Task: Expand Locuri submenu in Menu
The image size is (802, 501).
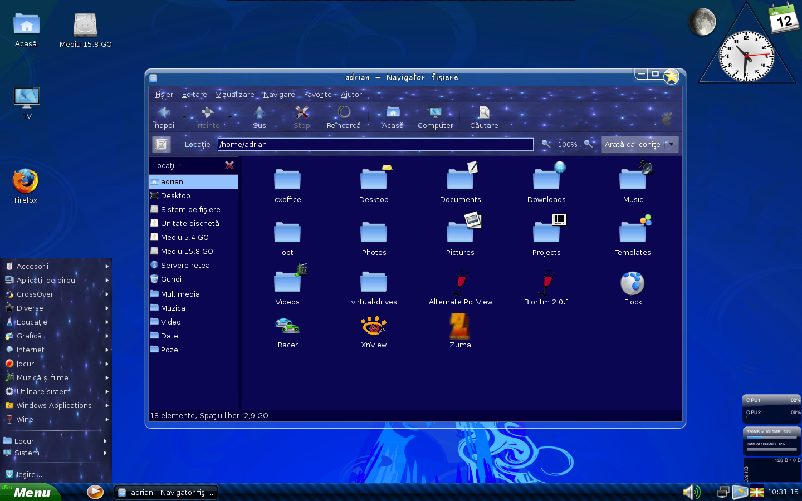Action: [56, 441]
